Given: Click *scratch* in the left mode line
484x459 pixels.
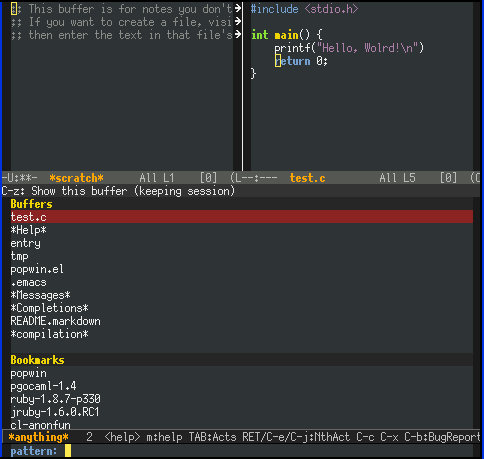Looking at the screenshot, I should [x=77, y=178].
